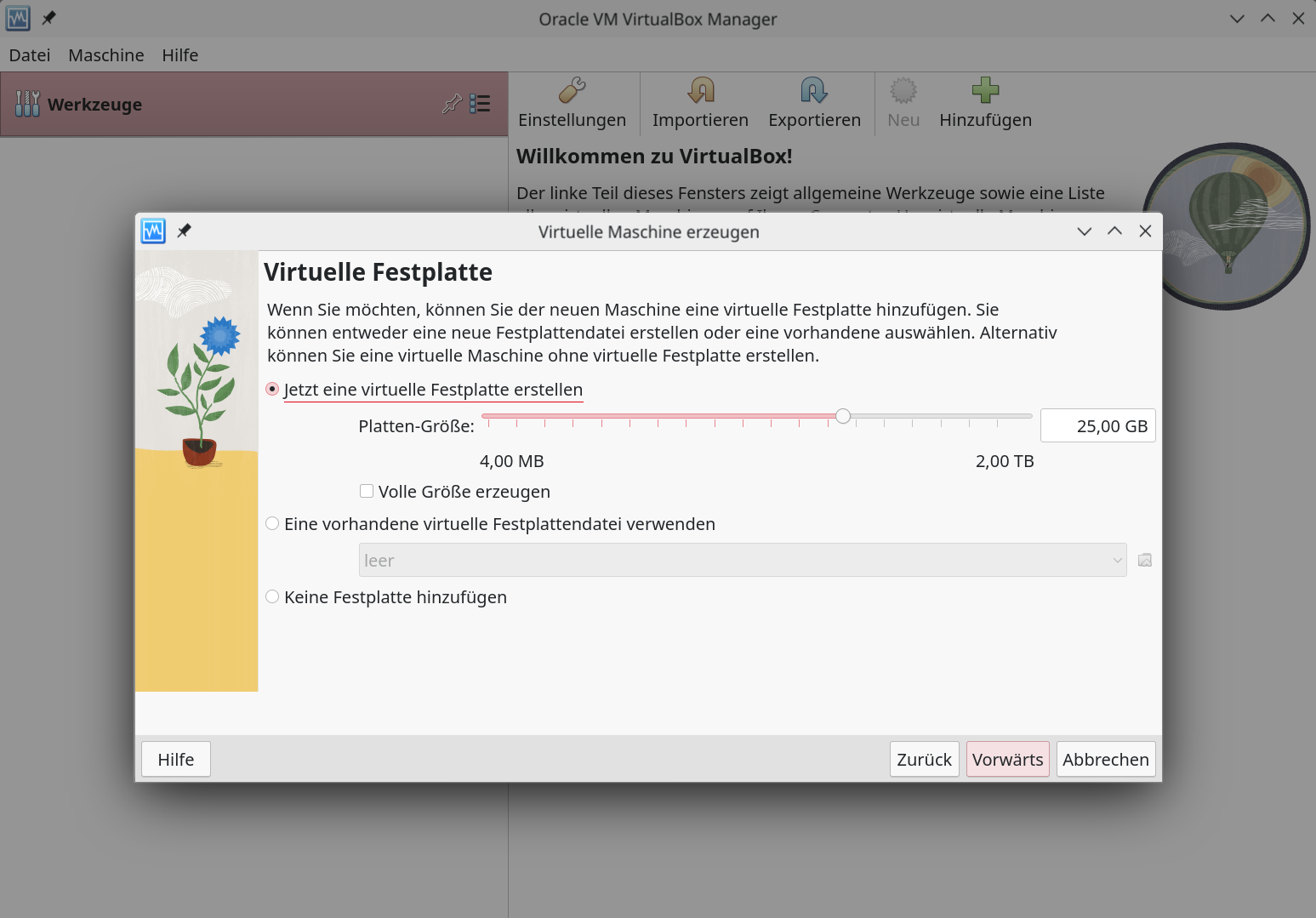This screenshot has height=918, width=1316.
Task: Minimize the Oracle VM VirtualBox Manager window
Action: [x=1238, y=19]
